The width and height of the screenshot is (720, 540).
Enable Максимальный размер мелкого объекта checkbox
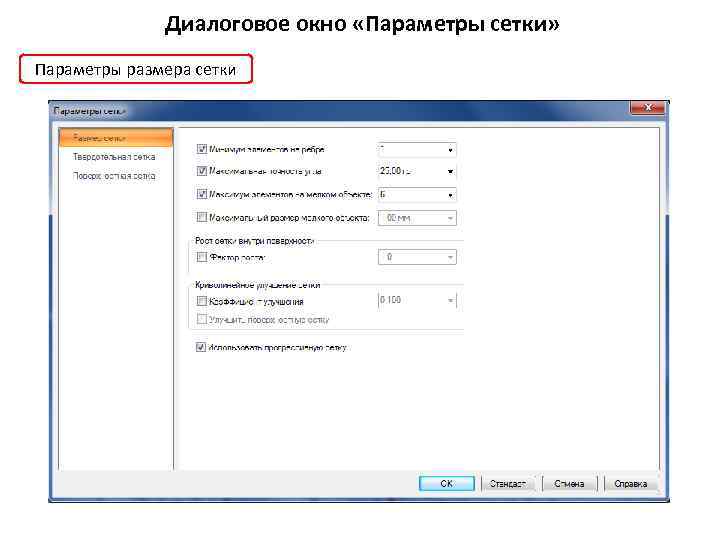(202, 217)
